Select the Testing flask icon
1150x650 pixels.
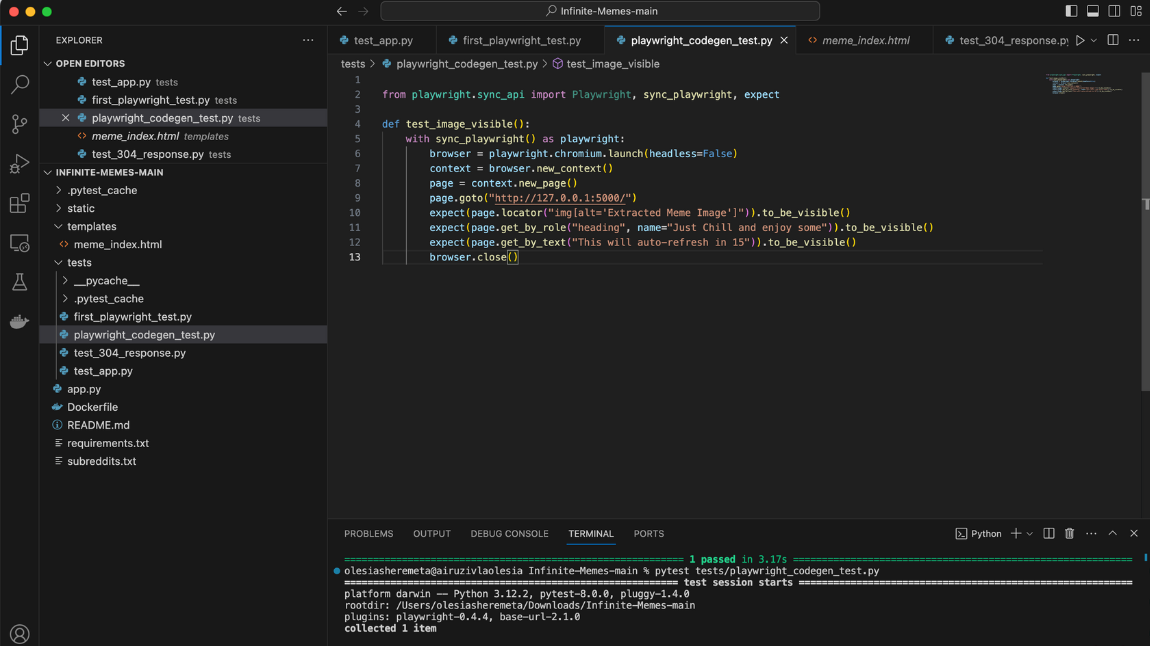19,282
